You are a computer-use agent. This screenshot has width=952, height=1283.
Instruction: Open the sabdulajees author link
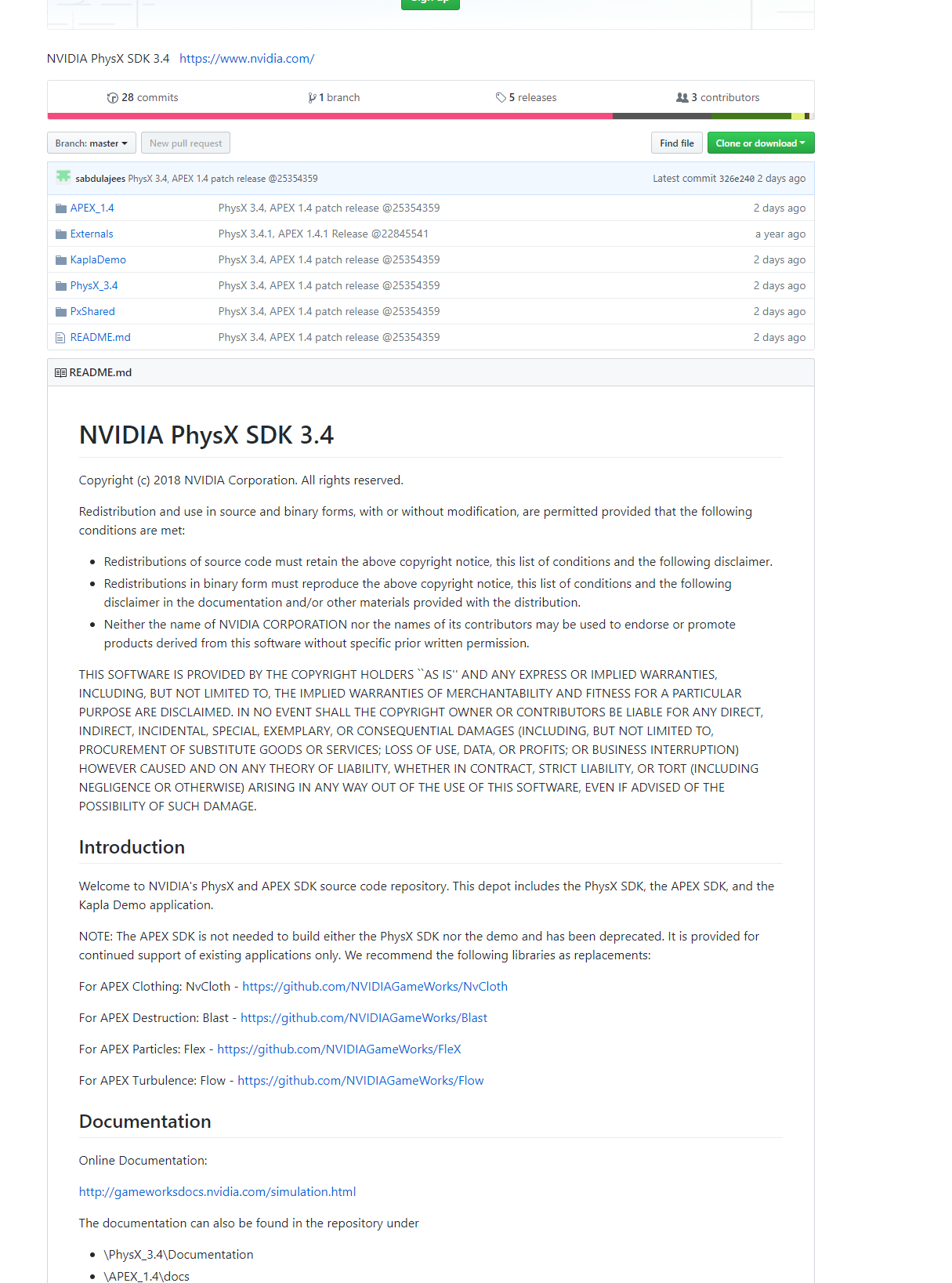[x=100, y=179]
